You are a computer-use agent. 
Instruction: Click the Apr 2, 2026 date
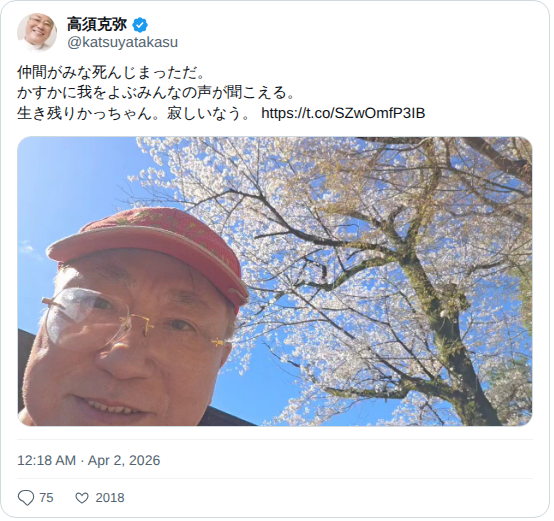tap(124, 460)
